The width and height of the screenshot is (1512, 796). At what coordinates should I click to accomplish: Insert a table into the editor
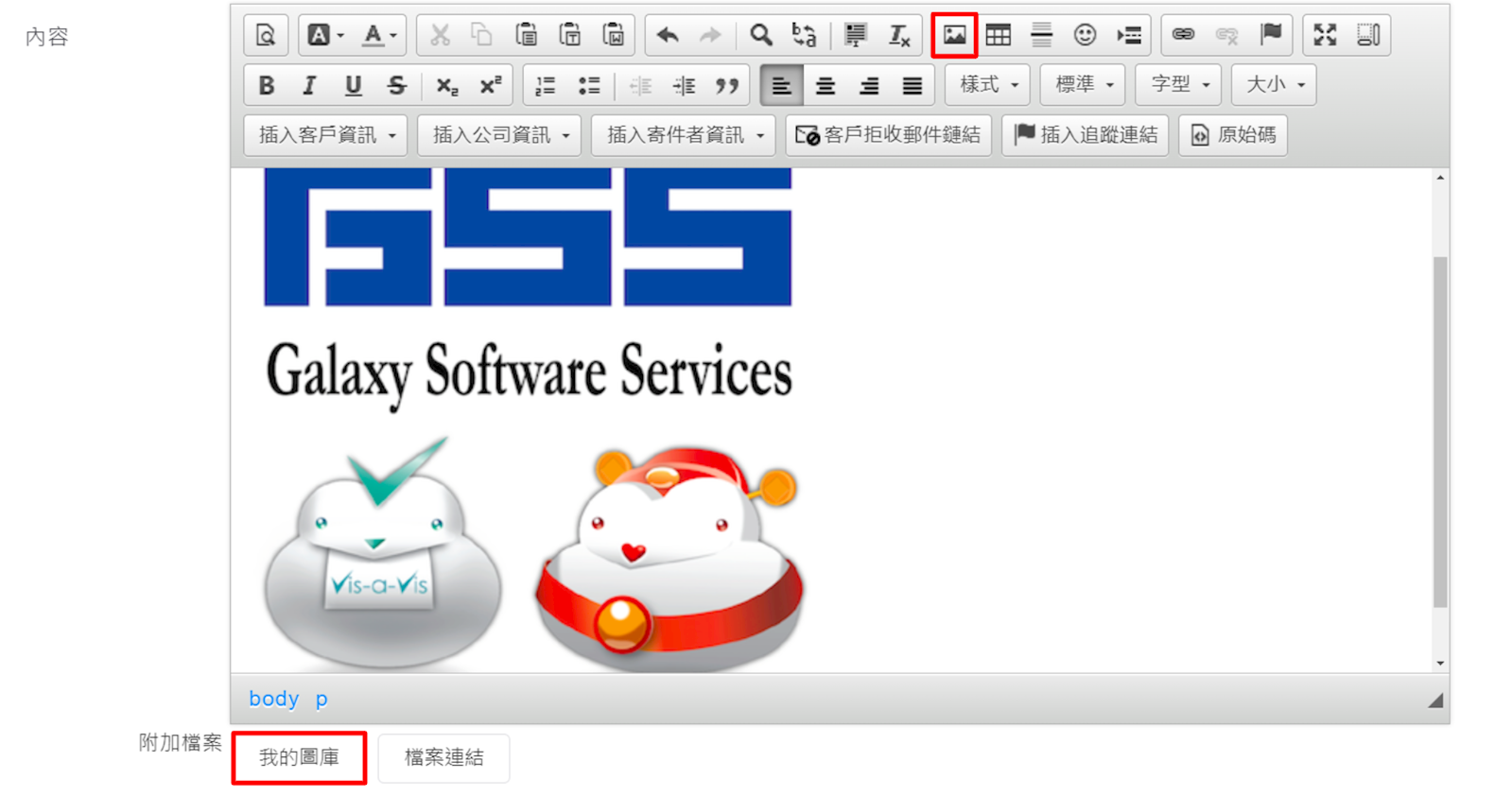tap(998, 36)
